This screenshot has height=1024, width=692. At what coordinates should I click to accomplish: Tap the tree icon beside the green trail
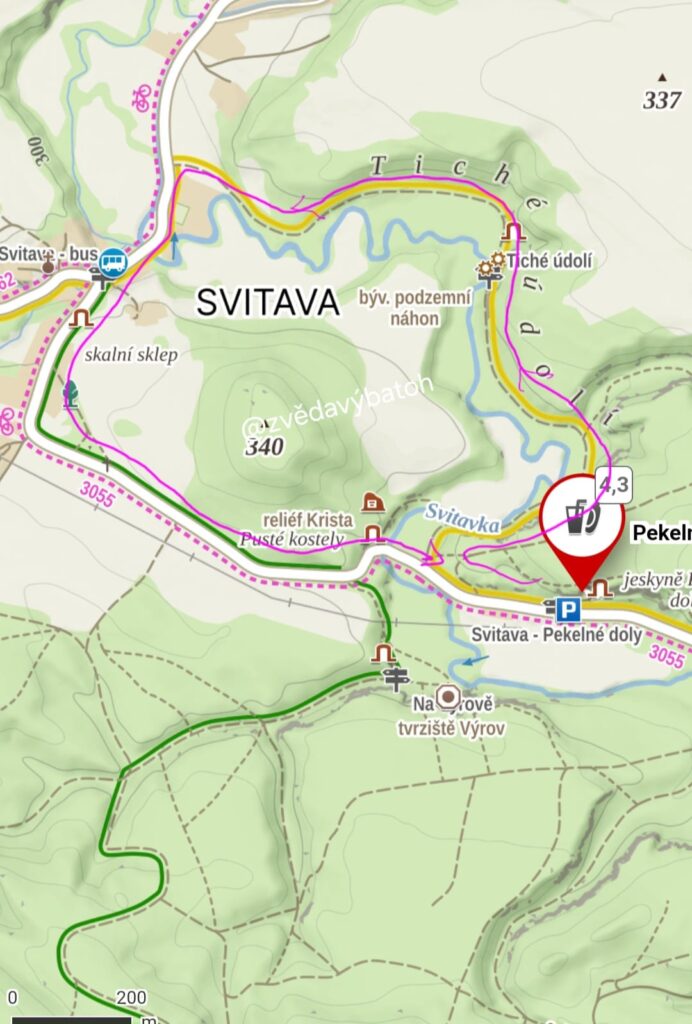pyautogui.click(x=71, y=394)
